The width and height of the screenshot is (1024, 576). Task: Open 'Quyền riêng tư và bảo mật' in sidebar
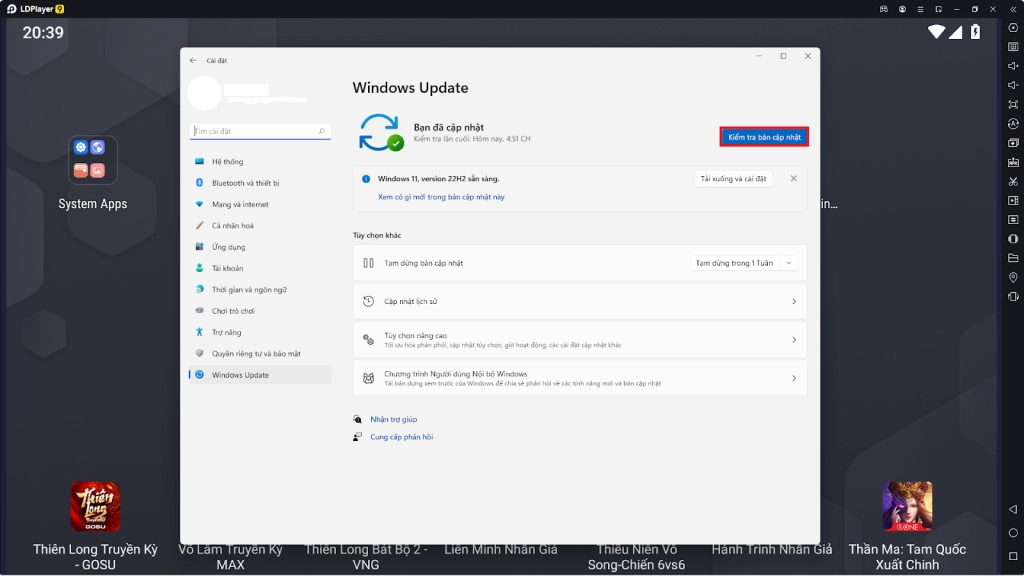(260, 354)
